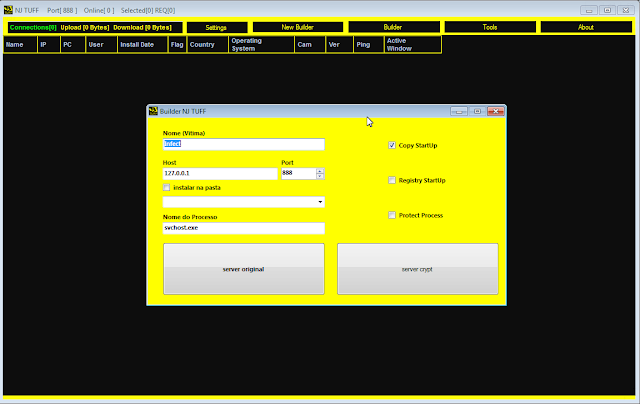Minimize the NJ TUFF main window

pyautogui.click(x=589, y=10)
